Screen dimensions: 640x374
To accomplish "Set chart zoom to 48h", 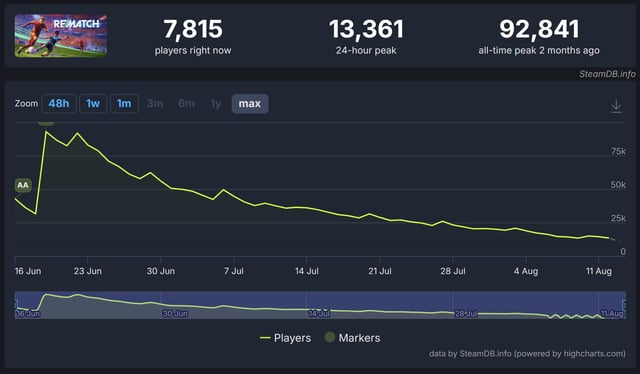I will (x=59, y=104).
